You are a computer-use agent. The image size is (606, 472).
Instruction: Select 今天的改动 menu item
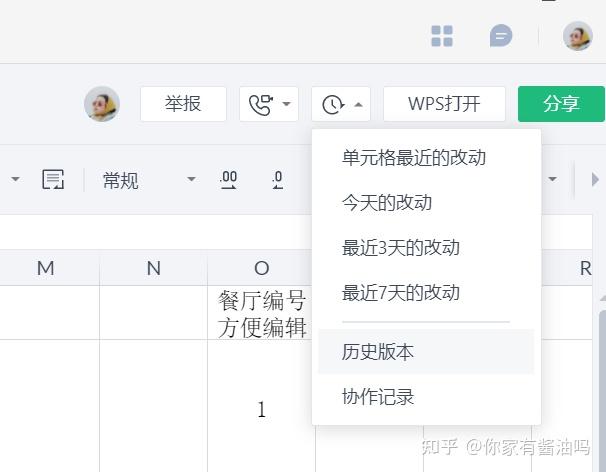click(426, 202)
